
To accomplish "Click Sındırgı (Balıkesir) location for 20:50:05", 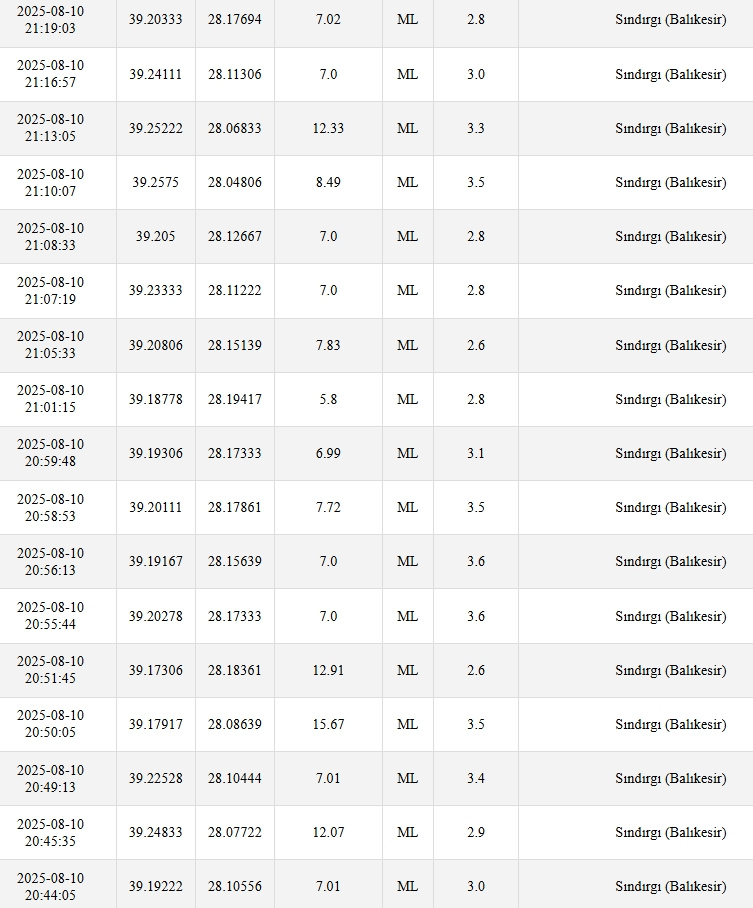I will (671, 724).
